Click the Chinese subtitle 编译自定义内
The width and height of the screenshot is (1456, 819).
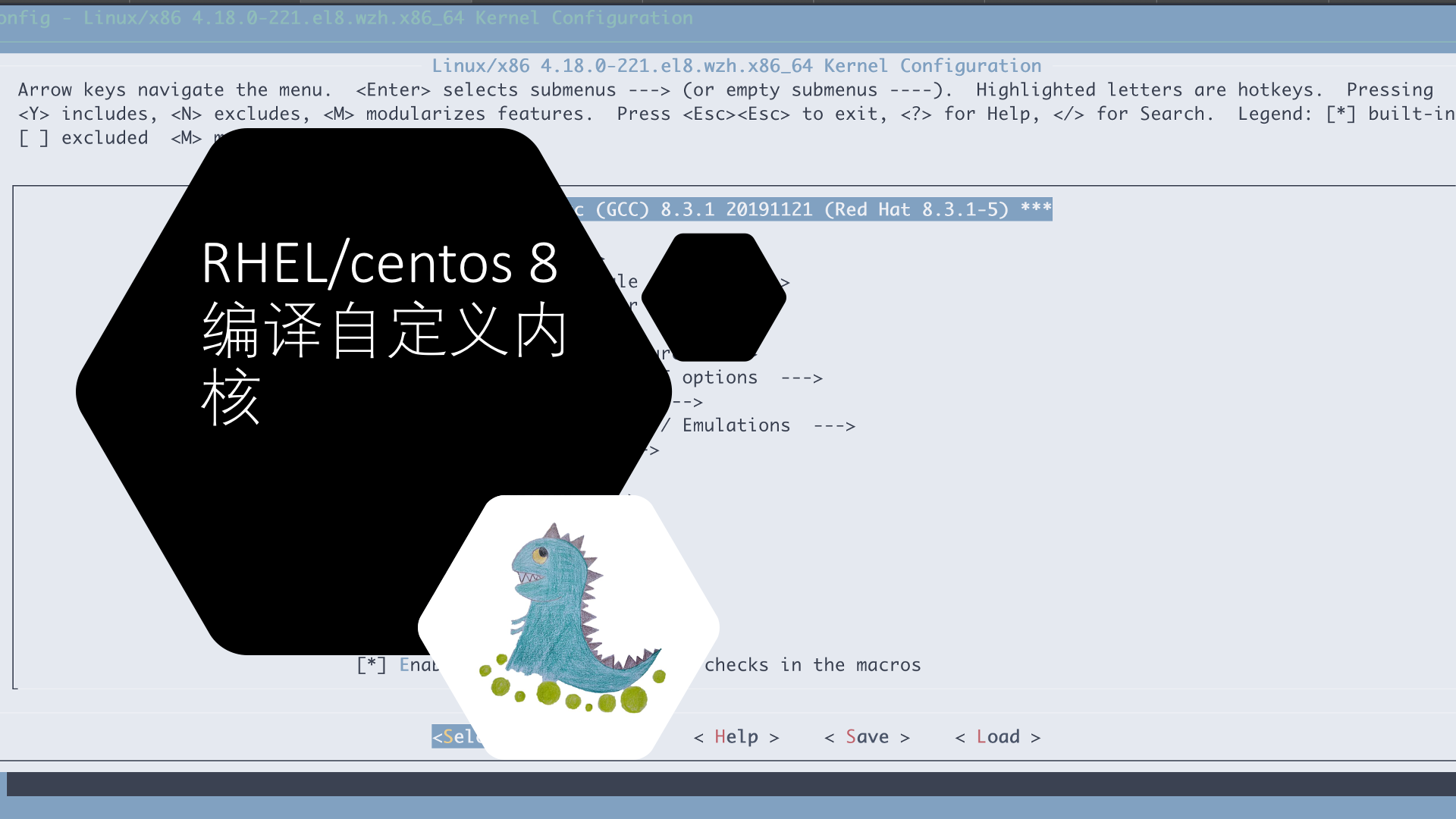[x=384, y=330]
